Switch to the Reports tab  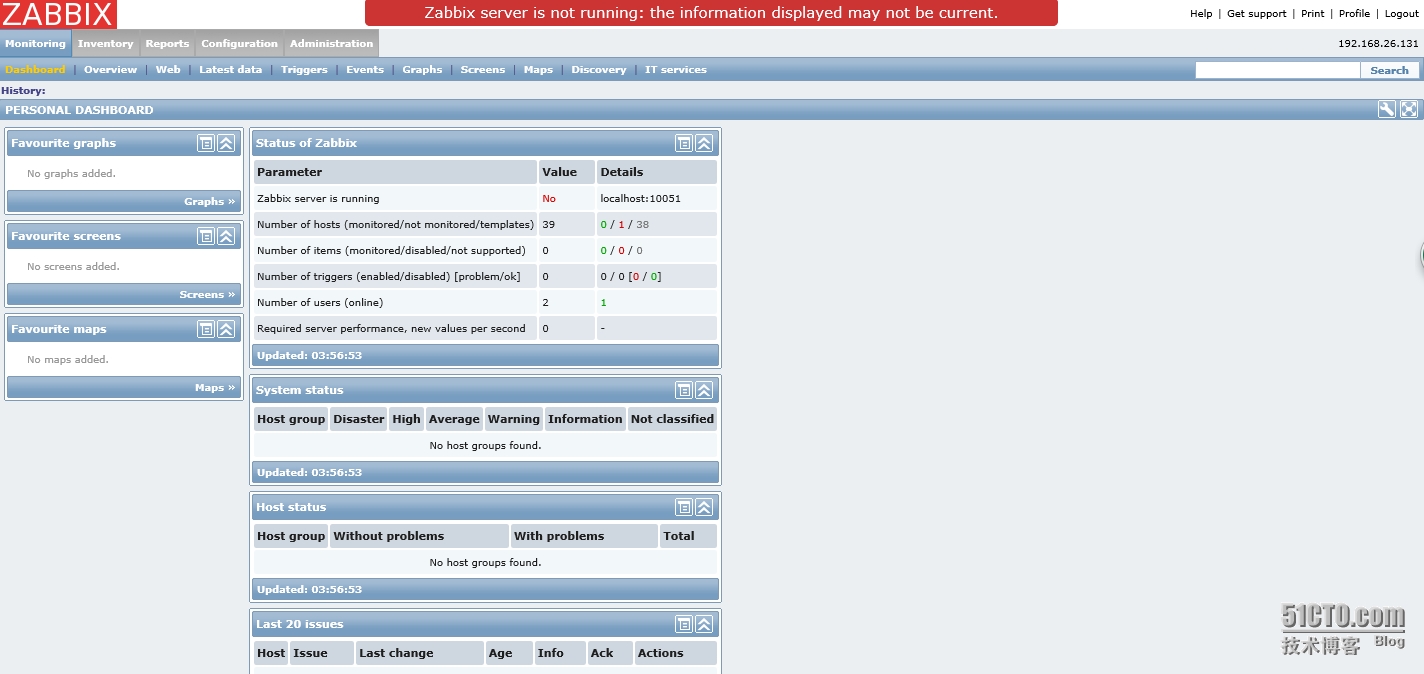point(167,43)
